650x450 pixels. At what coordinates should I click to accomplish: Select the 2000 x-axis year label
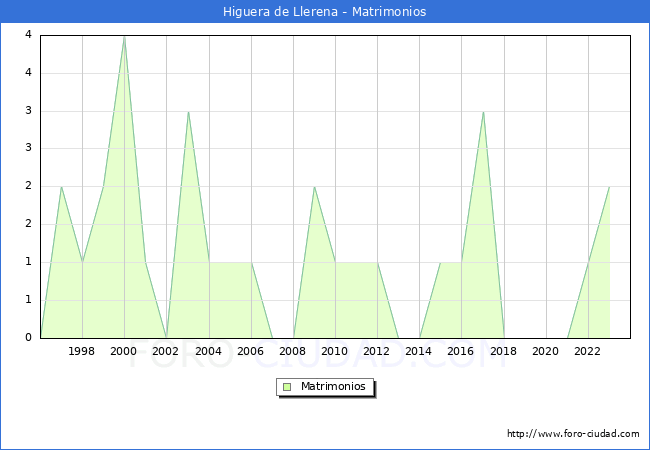click(124, 351)
